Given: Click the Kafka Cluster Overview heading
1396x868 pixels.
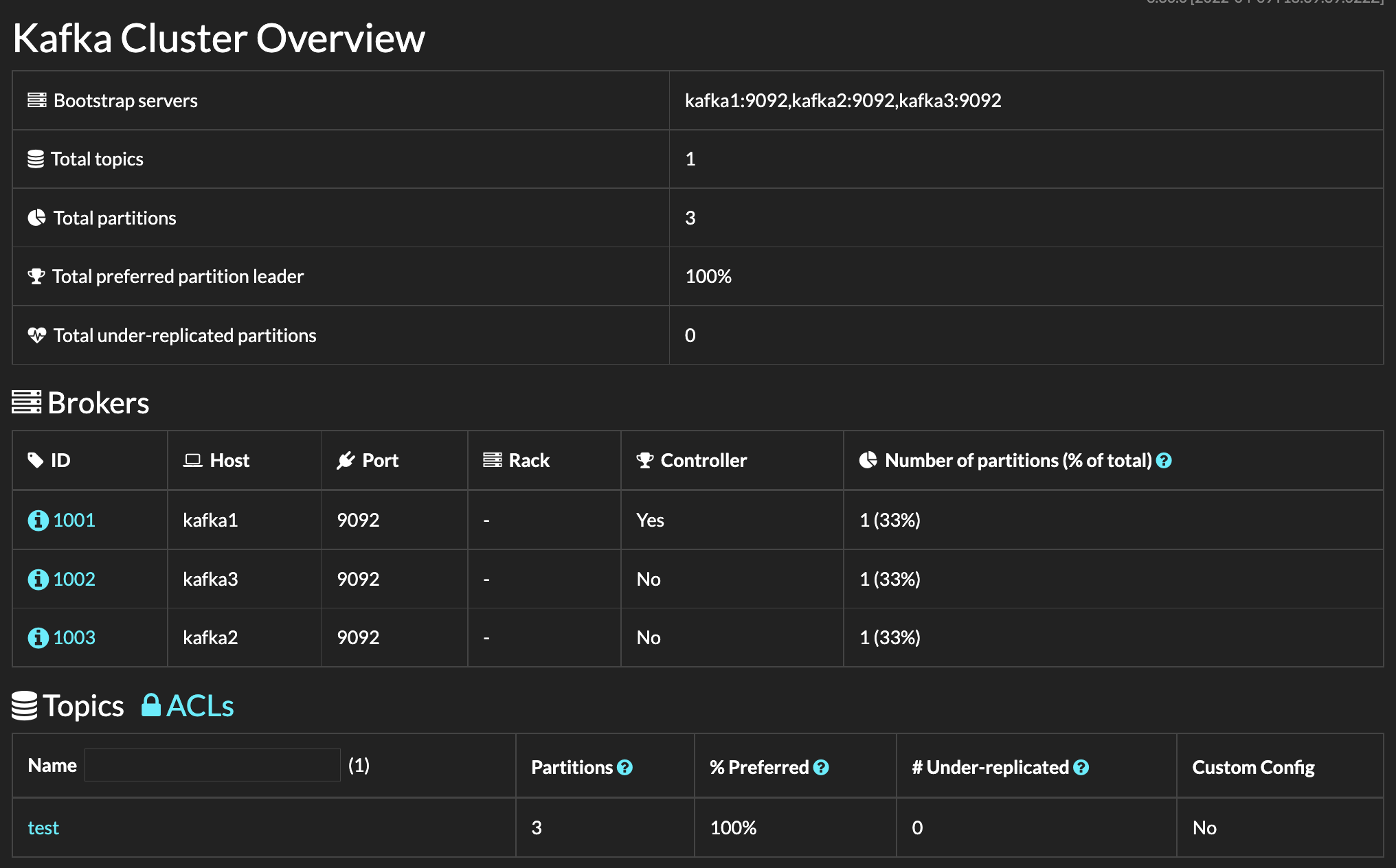Looking at the screenshot, I should tap(219, 38).
